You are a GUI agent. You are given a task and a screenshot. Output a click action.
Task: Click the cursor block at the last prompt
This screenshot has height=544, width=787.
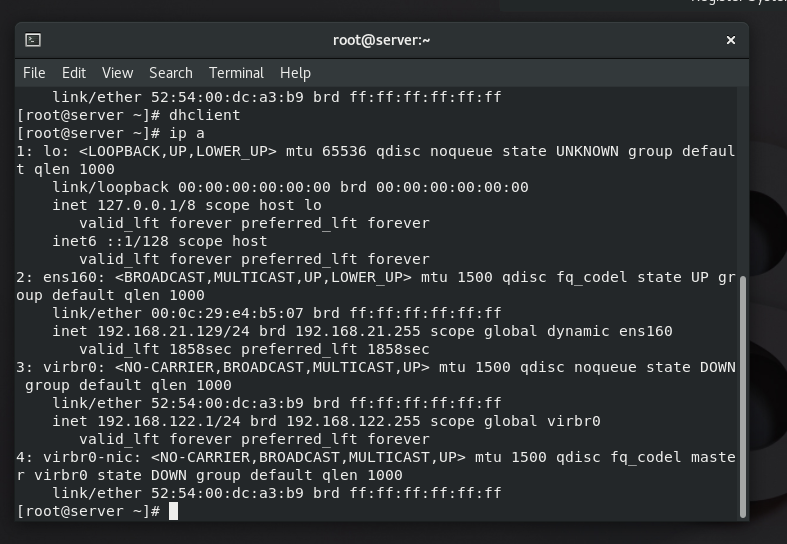[x=173, y=511]
